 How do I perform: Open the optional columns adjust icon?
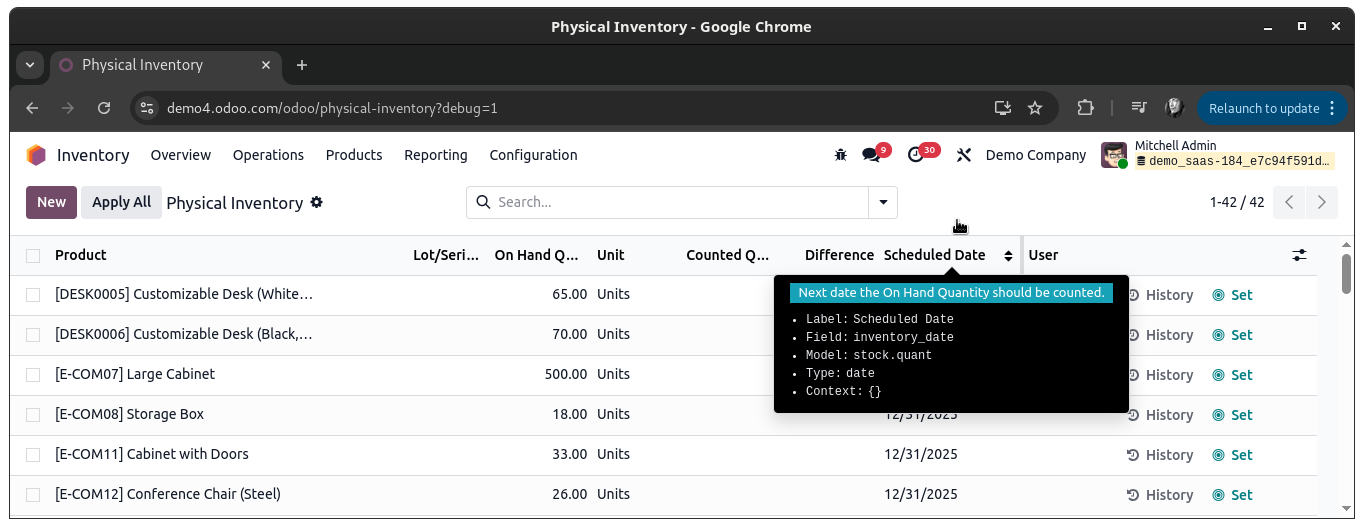point(1299,255)
